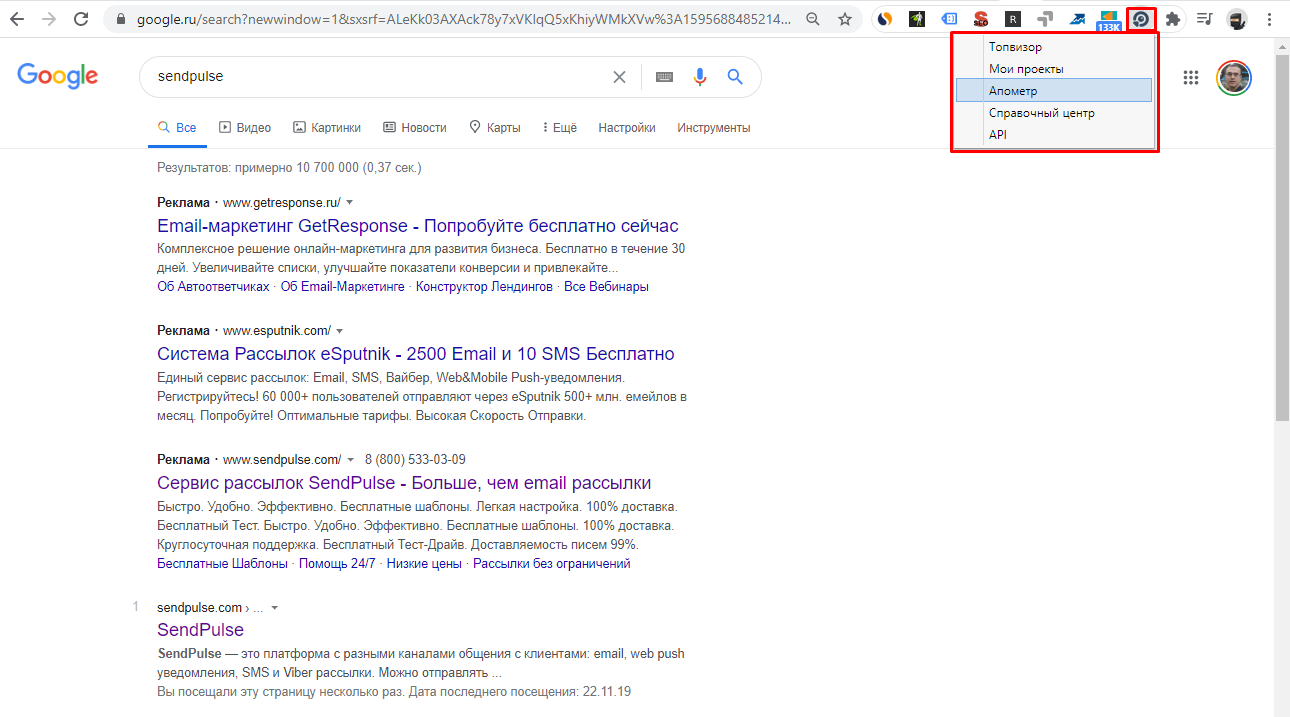Open the black R extension icon
Image resolution: width=1290 pixels, height=717 pixels.
pyautogui.click(x=1013, y=19)
